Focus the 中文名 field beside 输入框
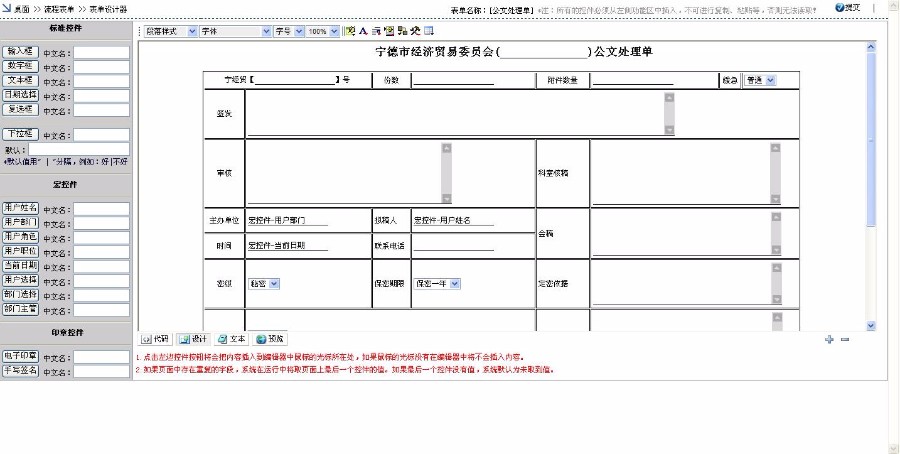Image resolution: width=900 pixels, height=454 pixels. 102,53
